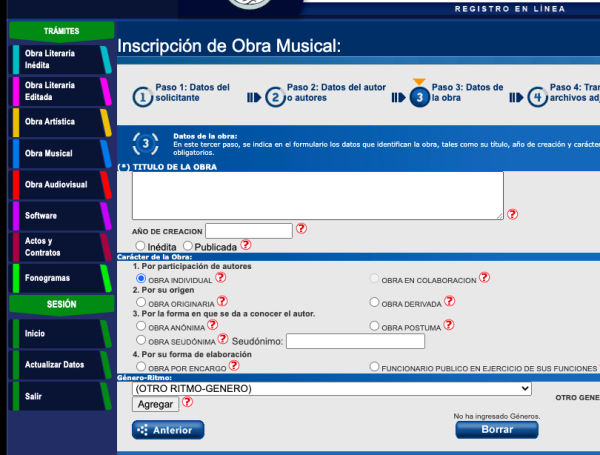Select Obra Póstuma radio button

(374, 326)
